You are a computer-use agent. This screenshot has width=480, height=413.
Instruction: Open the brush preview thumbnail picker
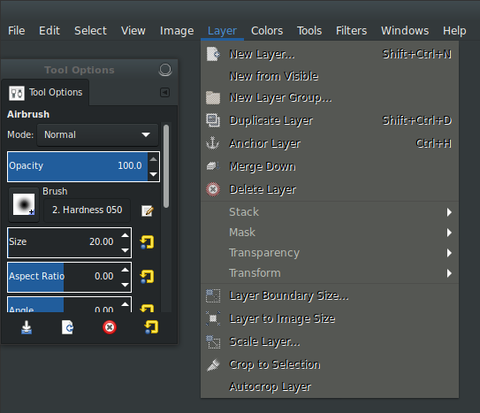(24, 205)
